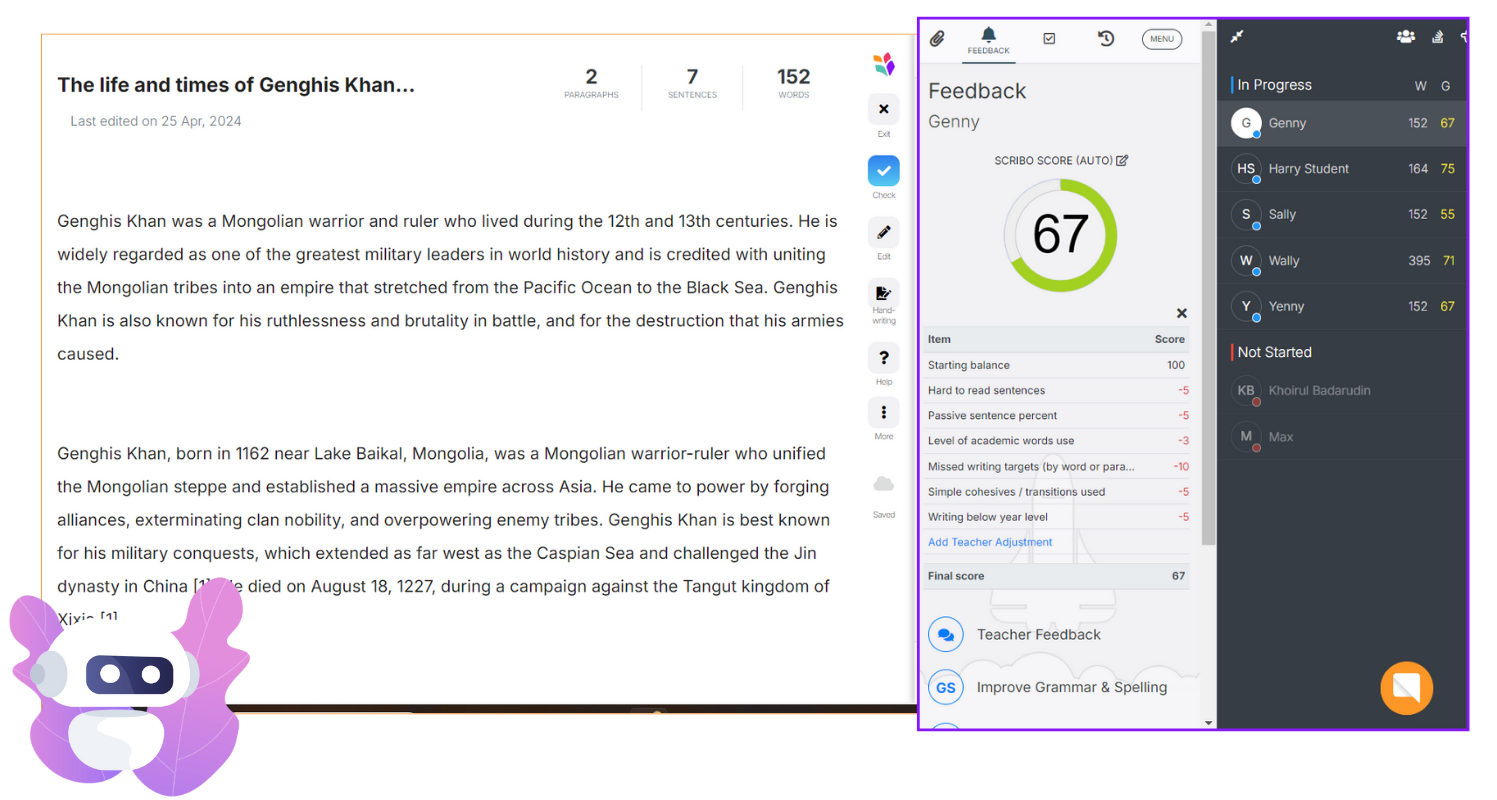
Task: Click the Add Teacher Adjustment link
Action: (x=990, y=542)
